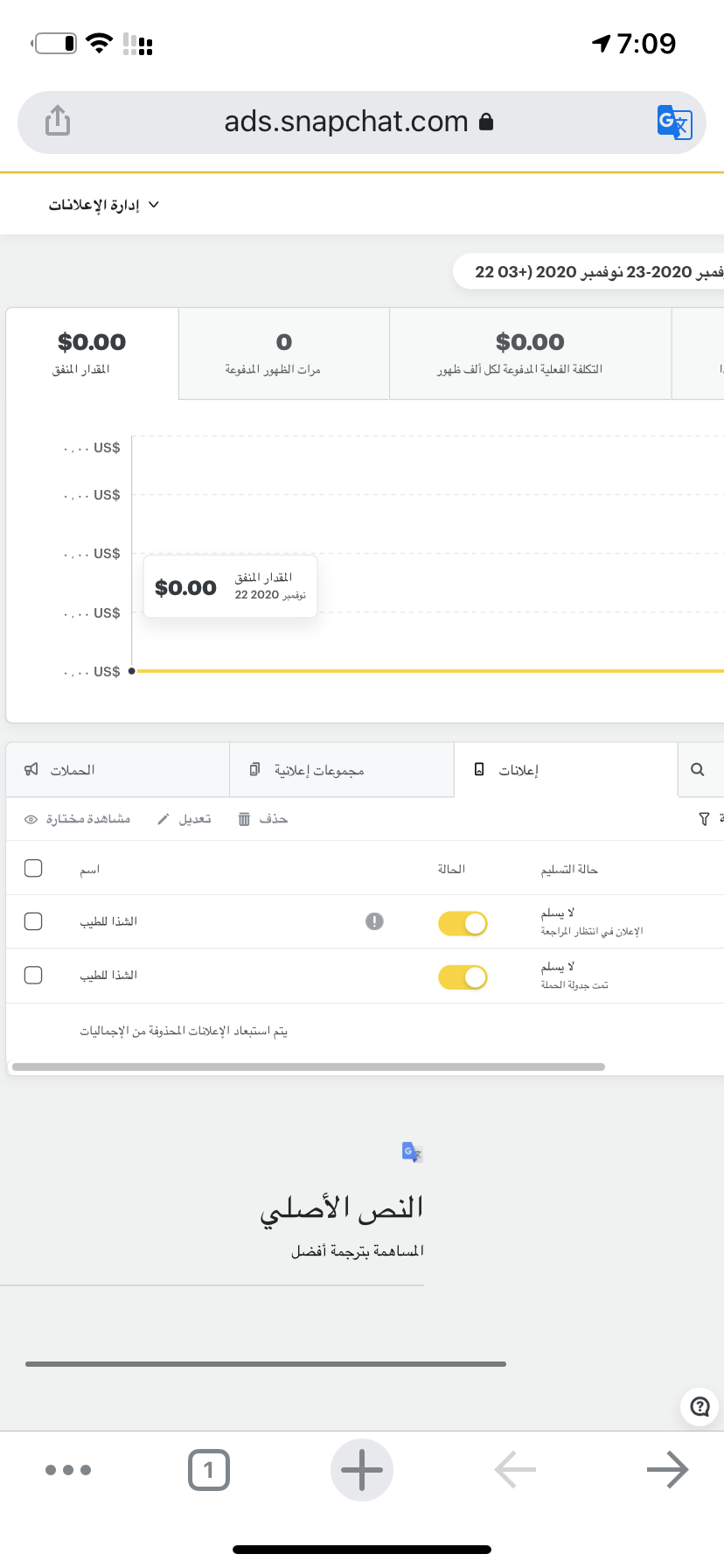Turn off the first ad's status toggle
This screenshot has height=1568, width=724.
tap(463, 923)
